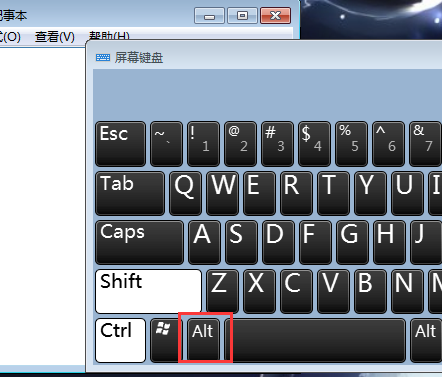Click the 7 / & key
This screenshot has width=442, height=377.
pyautogui.click(x=426, y=144)
